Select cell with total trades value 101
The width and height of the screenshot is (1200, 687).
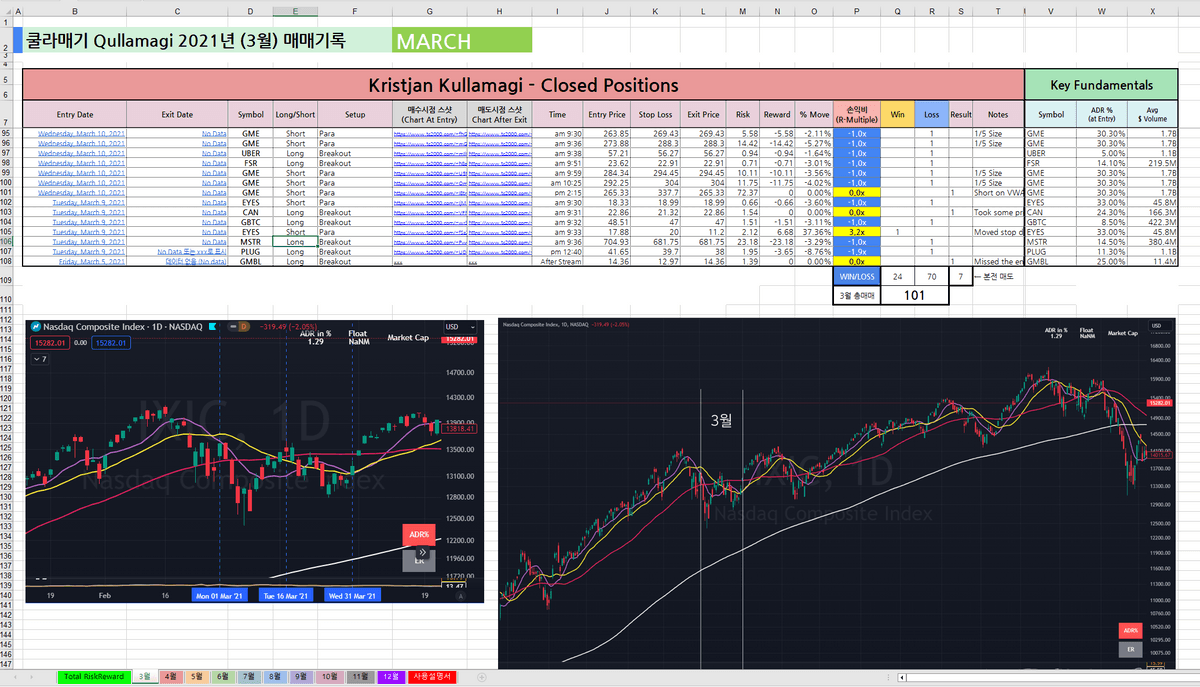point(912,296)
